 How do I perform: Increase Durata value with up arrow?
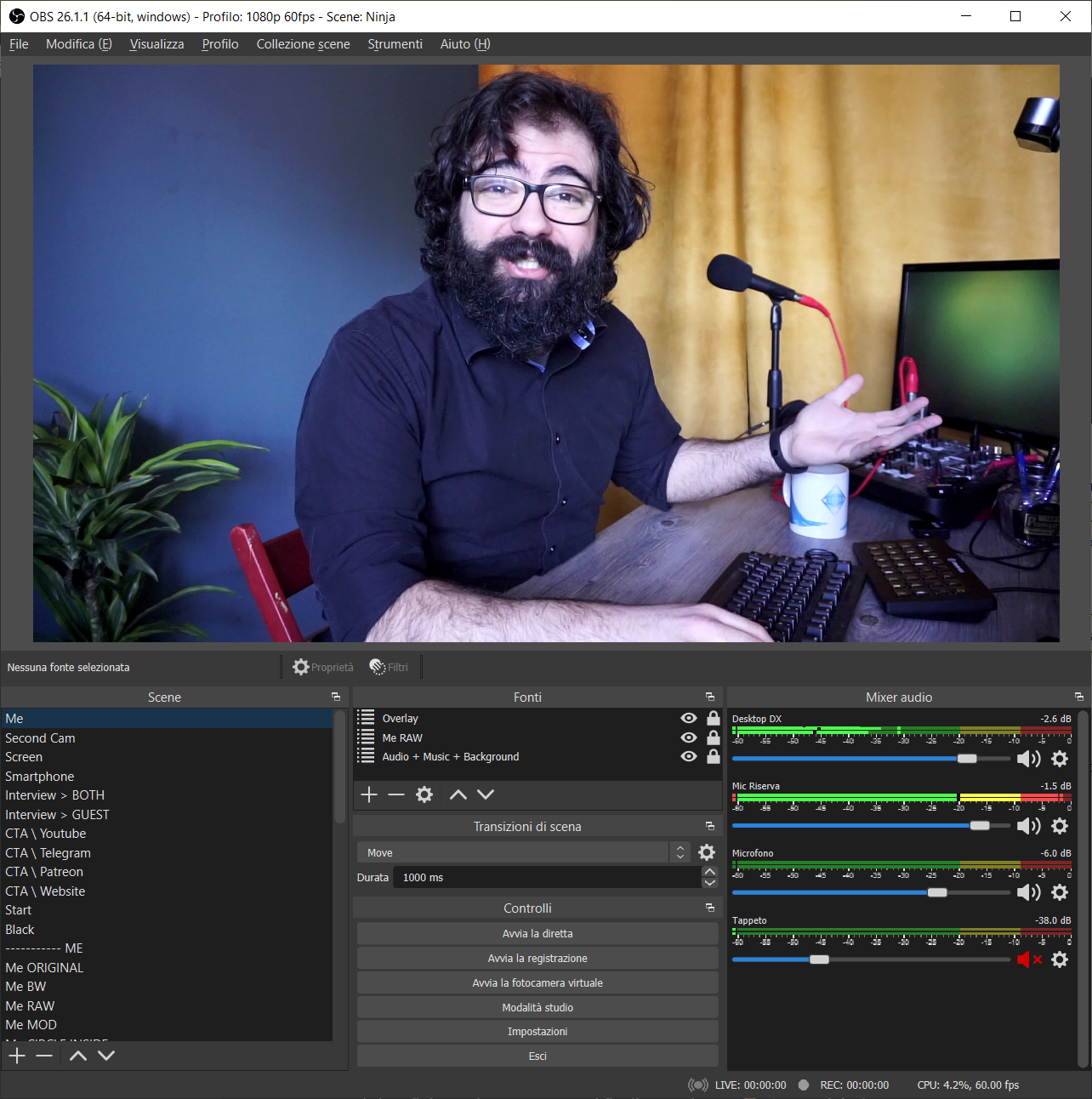pyautogui.click(x=710, y=872)
